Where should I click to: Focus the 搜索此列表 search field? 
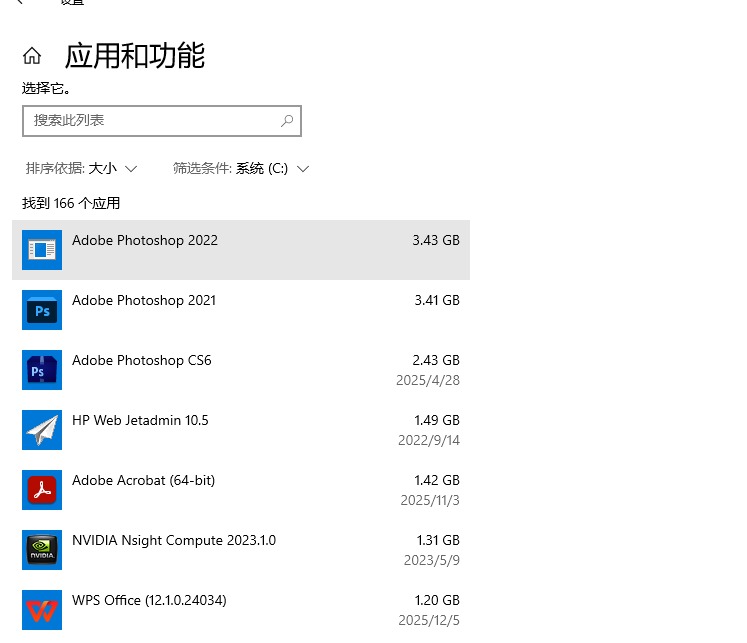pyautogui.click(x=162, y=121)
